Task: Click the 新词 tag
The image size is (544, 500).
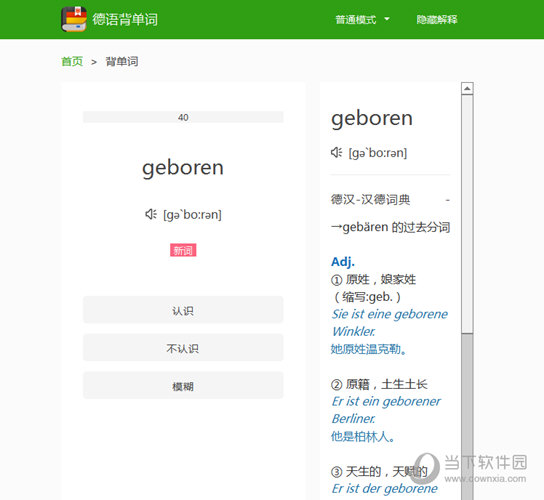Action: pos(183,250)
